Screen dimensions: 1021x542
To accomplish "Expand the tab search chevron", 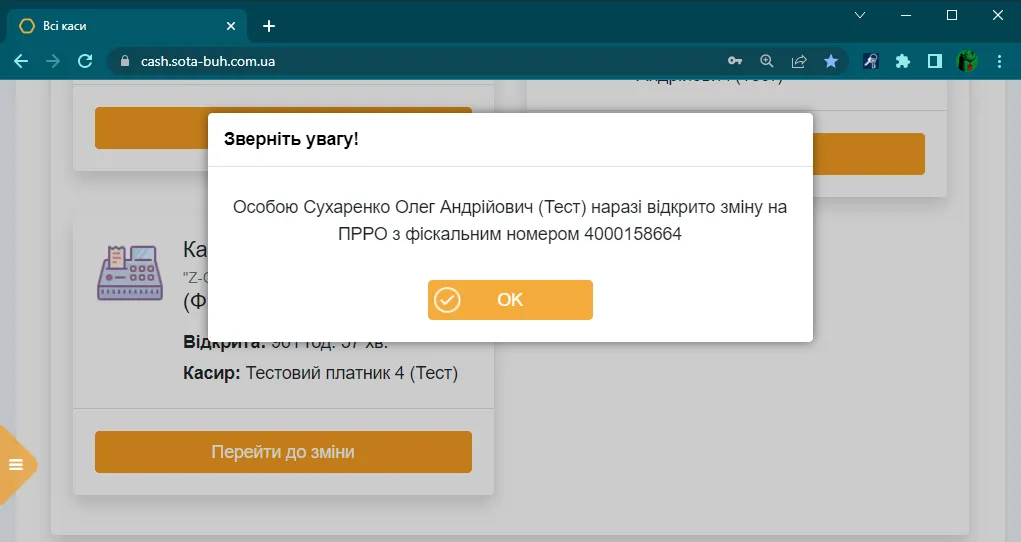I will pos(860,15).
